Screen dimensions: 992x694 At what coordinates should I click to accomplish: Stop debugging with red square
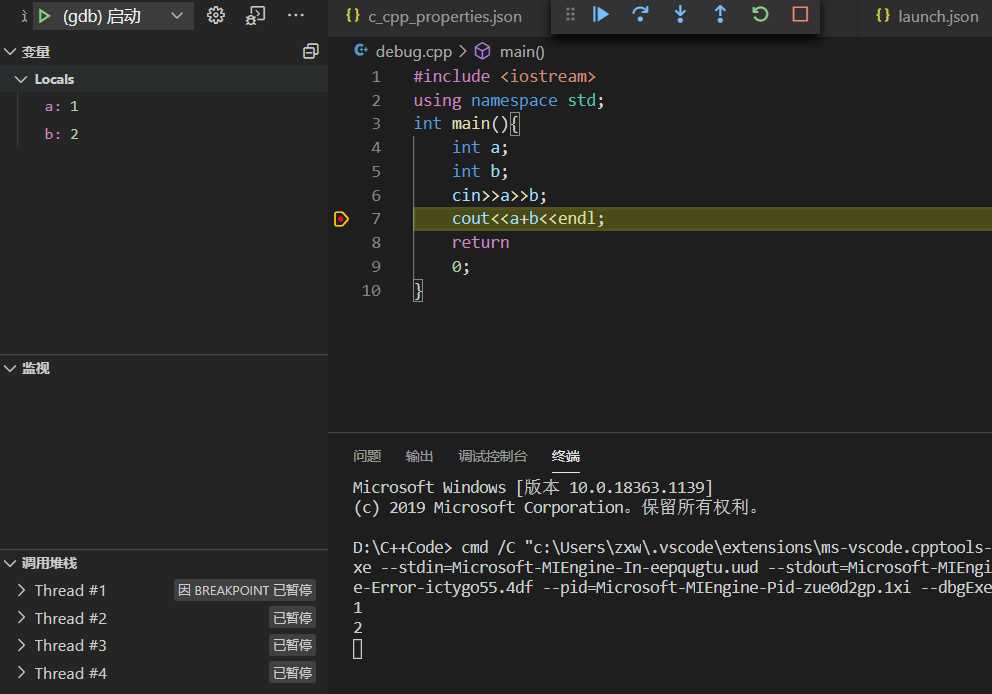coord(800,14)
